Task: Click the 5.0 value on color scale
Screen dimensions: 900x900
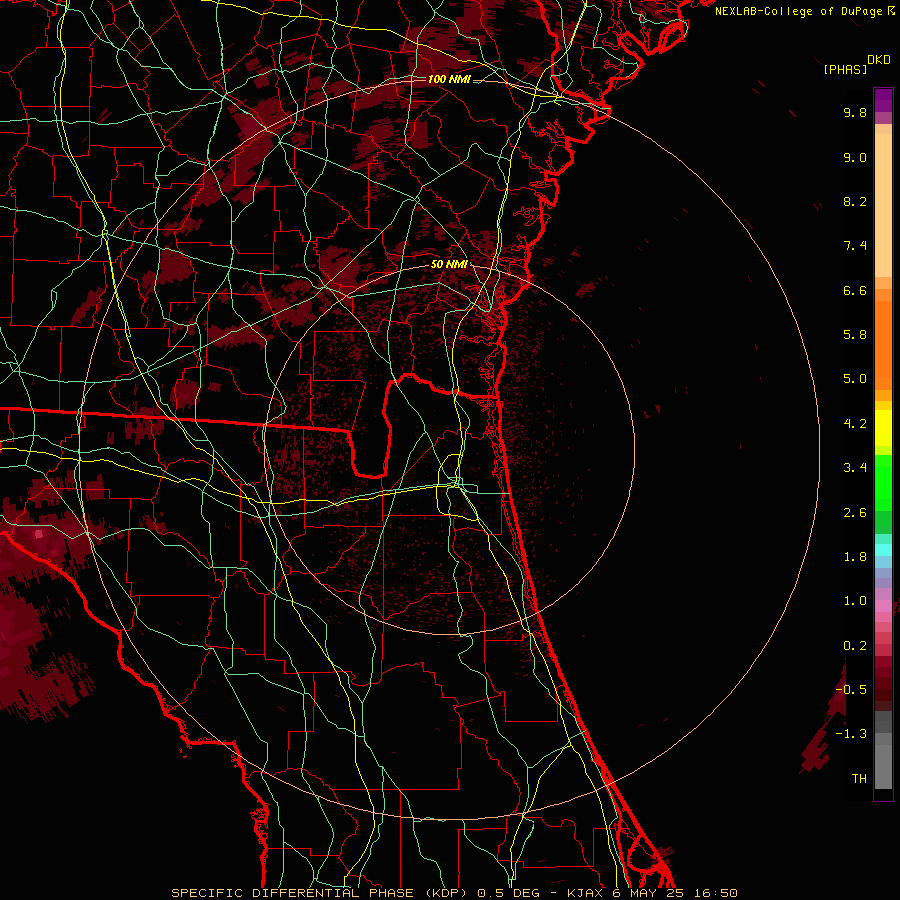Action: click(855, 379)
